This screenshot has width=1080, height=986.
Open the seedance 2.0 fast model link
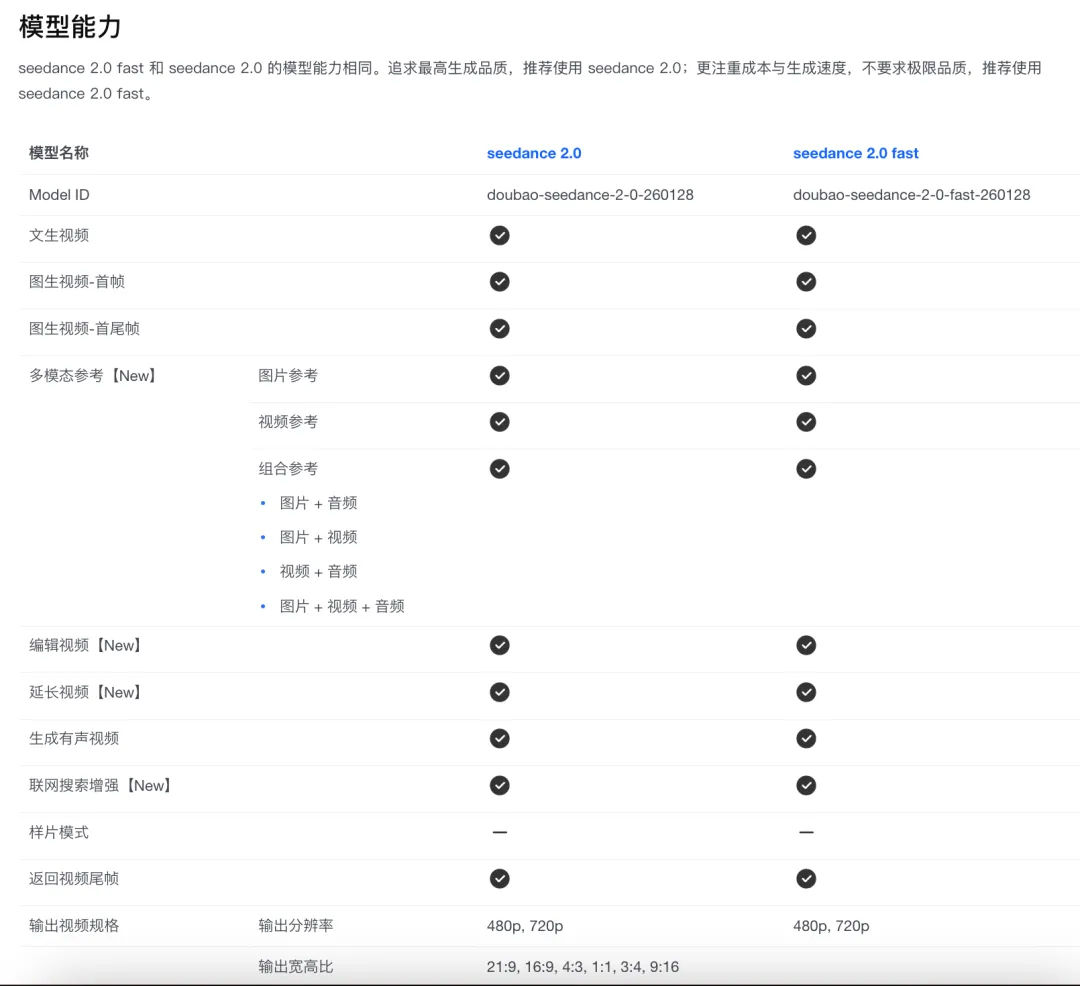(x=855, y=153)
